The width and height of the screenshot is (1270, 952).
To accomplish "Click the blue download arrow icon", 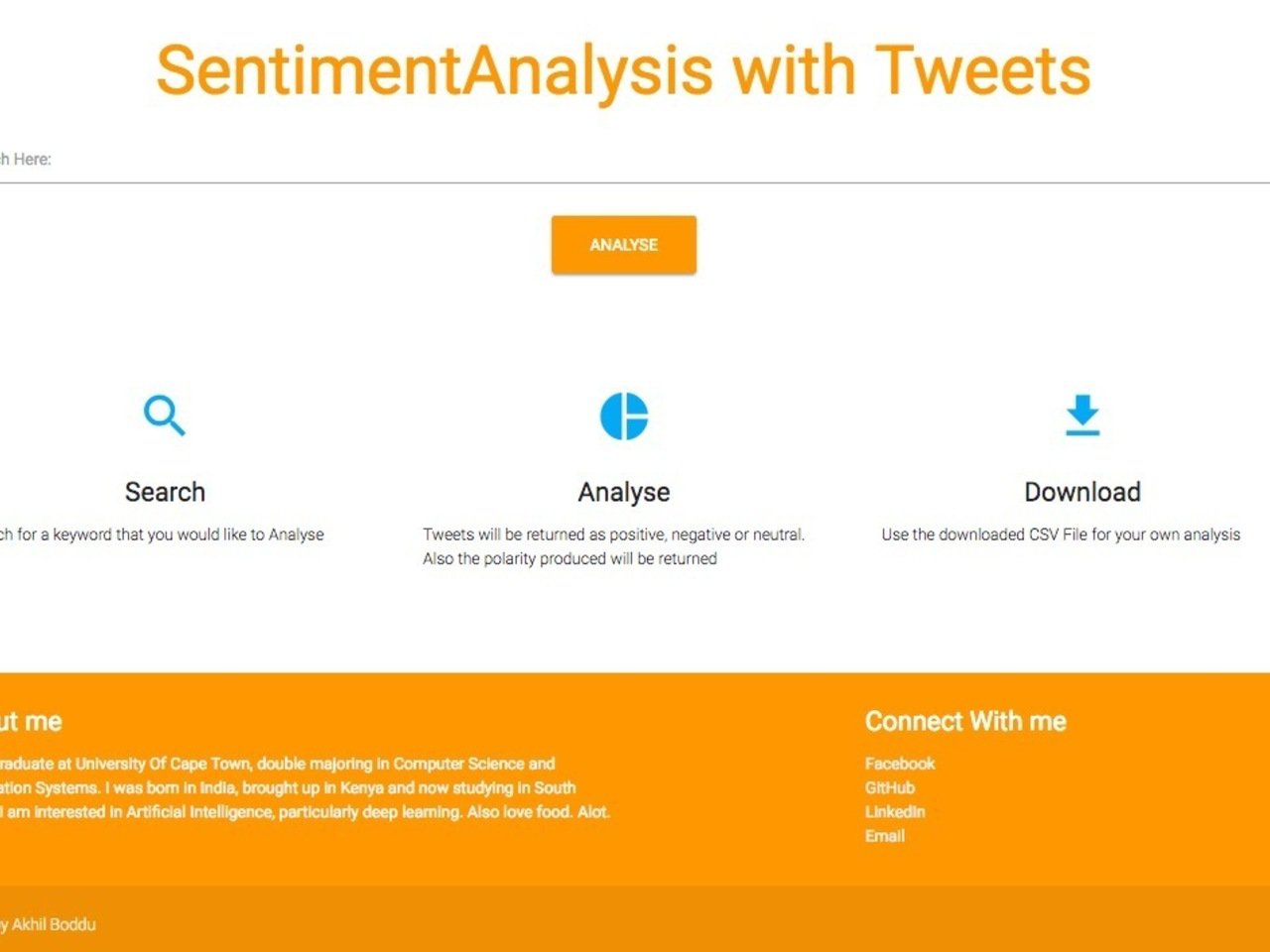I will point(1082,416).
